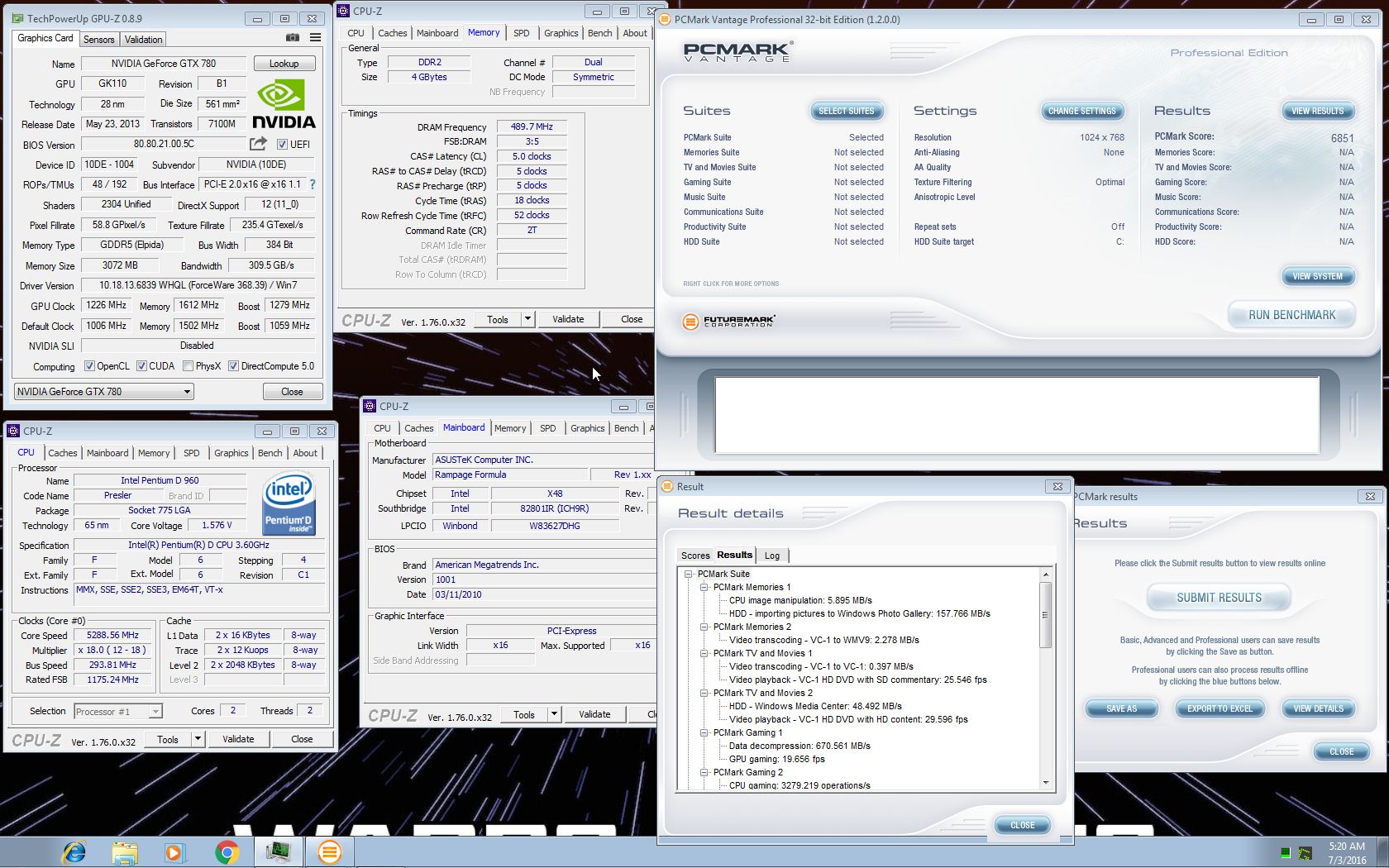Click the GPU name field NVIDIA GeForce GTX 780
This screenshot has height=868, width=1389.
click(163, 64)
